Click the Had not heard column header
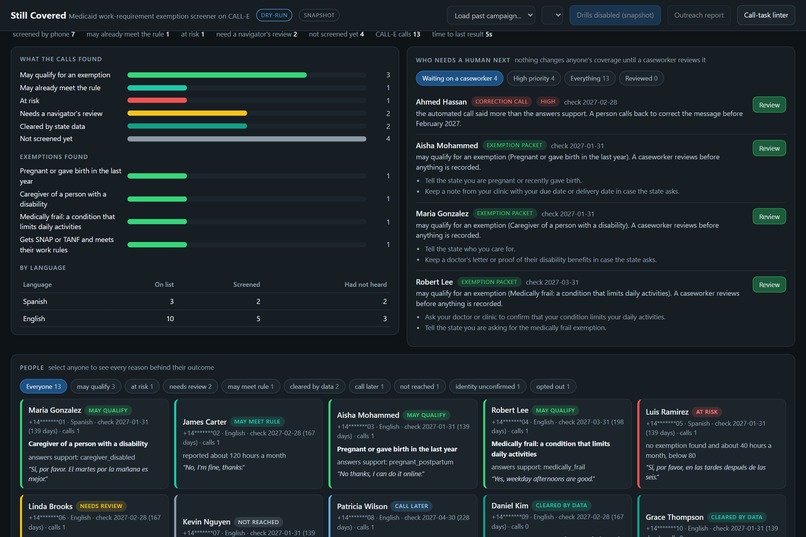The width and height of the screenshot is (806, 537). point(365,284)
